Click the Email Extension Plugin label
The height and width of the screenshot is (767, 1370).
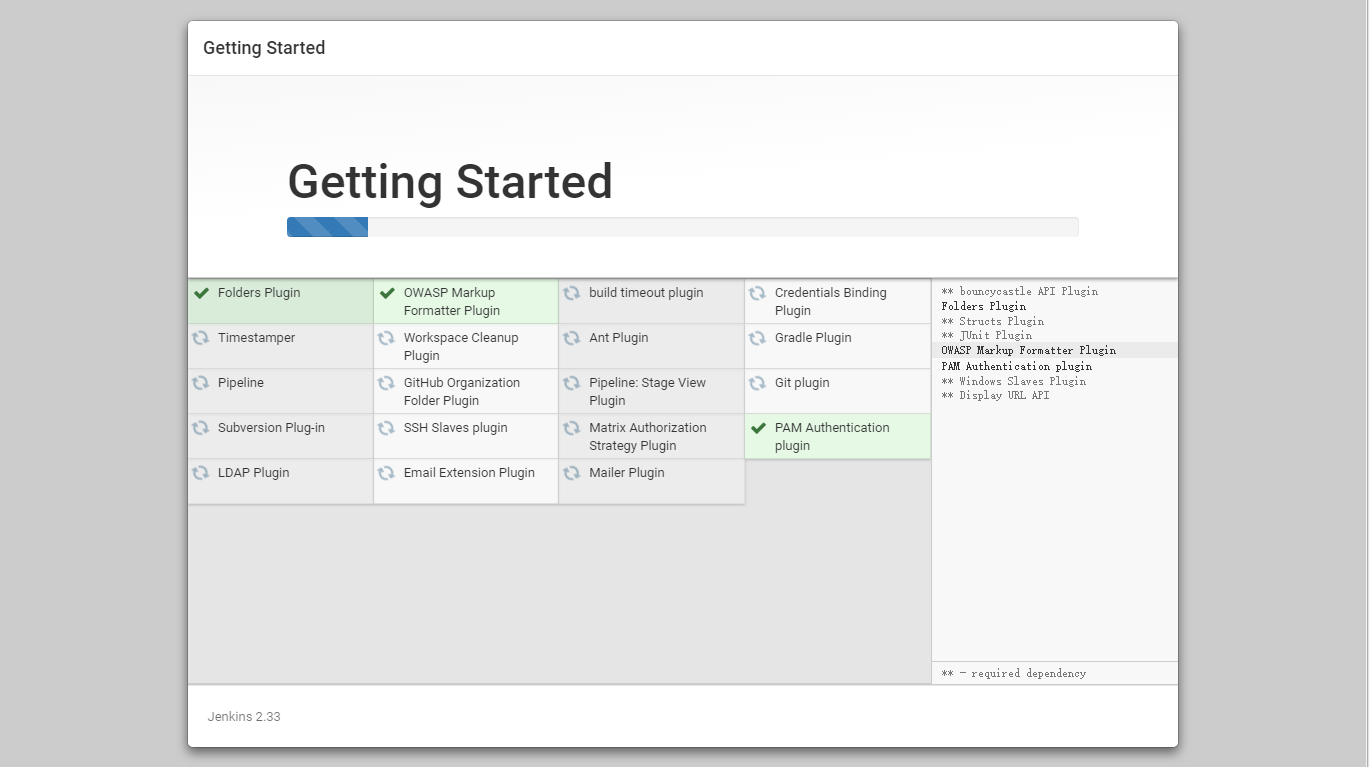click(x=469, y=473)
